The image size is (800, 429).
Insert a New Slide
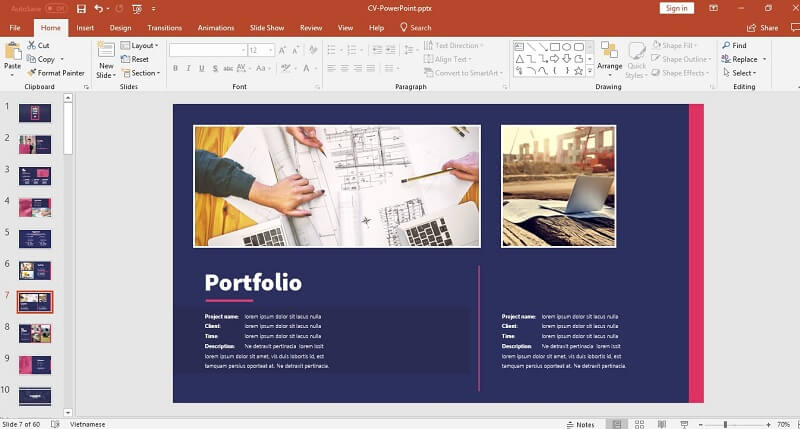[105, 58]
